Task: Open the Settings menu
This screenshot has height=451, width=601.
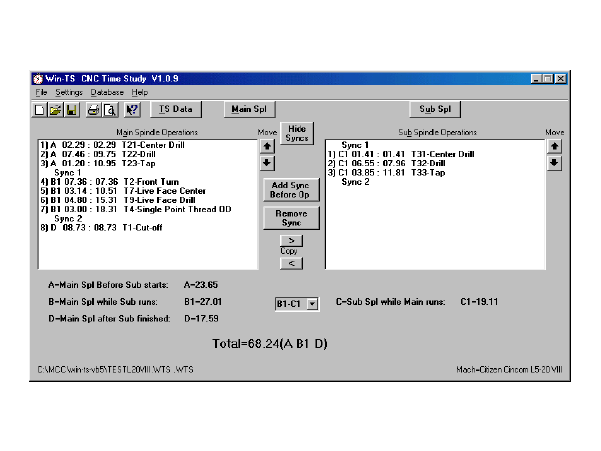Action: tap(69, 92)
